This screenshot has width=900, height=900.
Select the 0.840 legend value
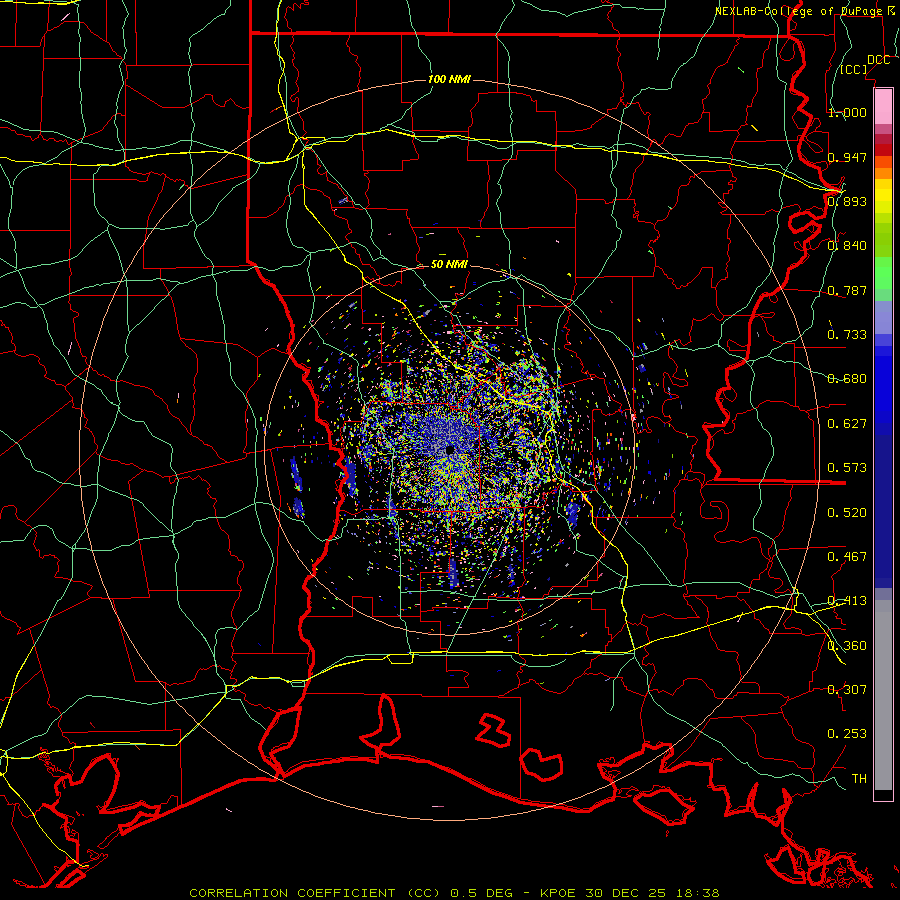(847, 246)
